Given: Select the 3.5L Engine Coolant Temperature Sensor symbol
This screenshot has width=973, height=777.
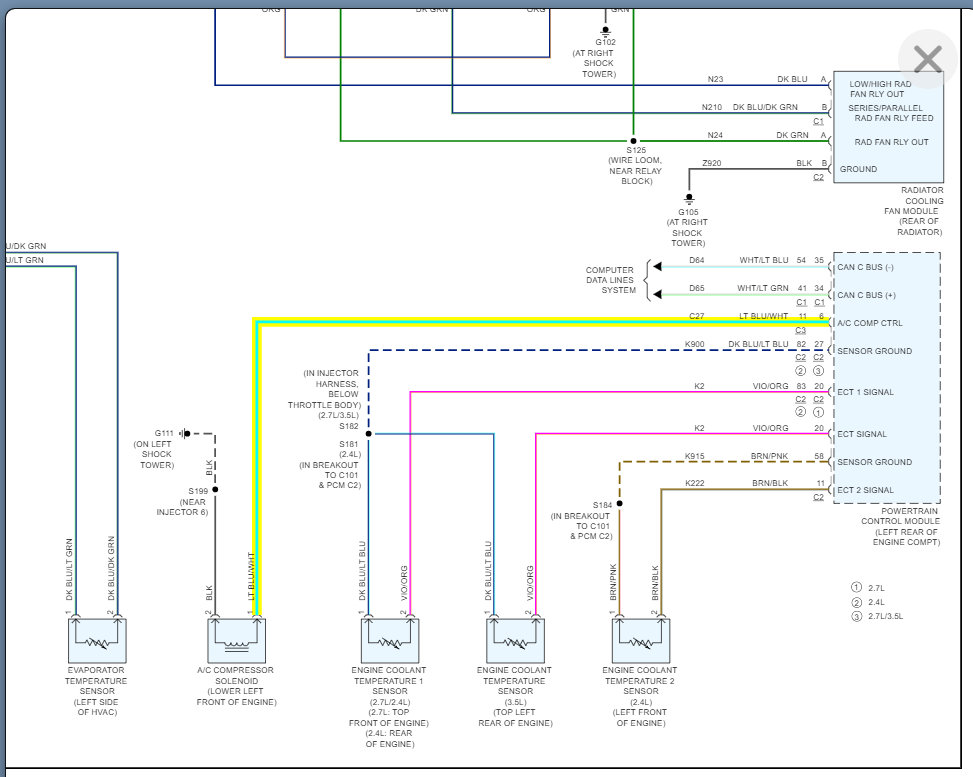Looking at the screenshot, I should (x=515, y=641).
